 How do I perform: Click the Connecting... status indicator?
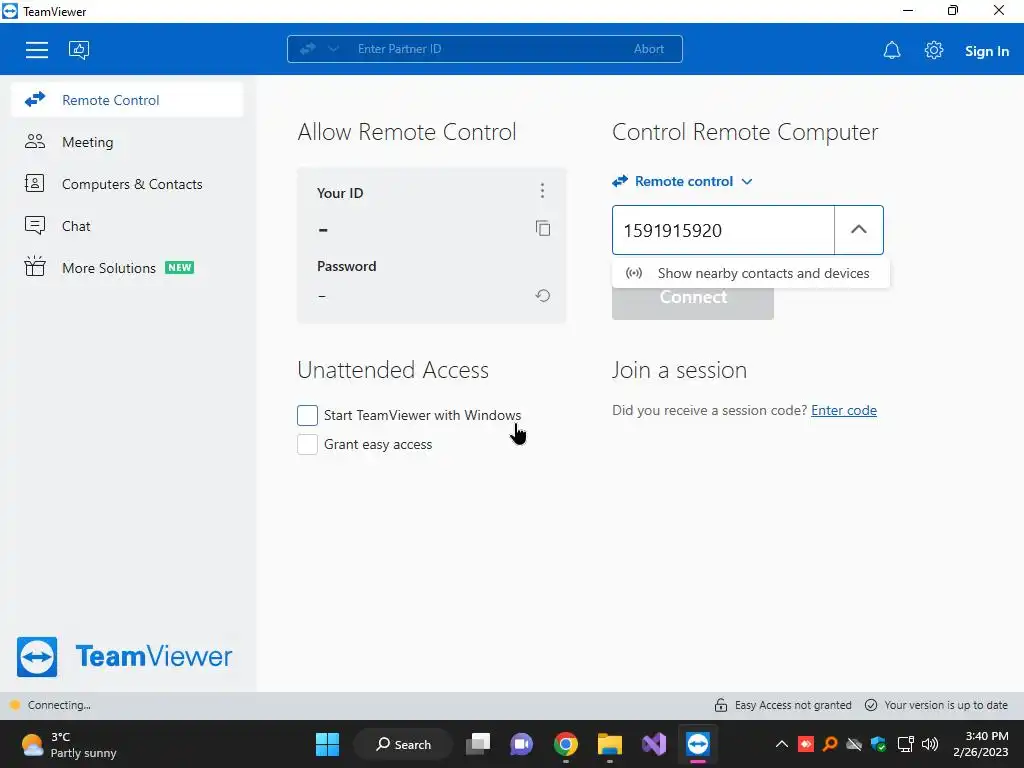[50, 705]
